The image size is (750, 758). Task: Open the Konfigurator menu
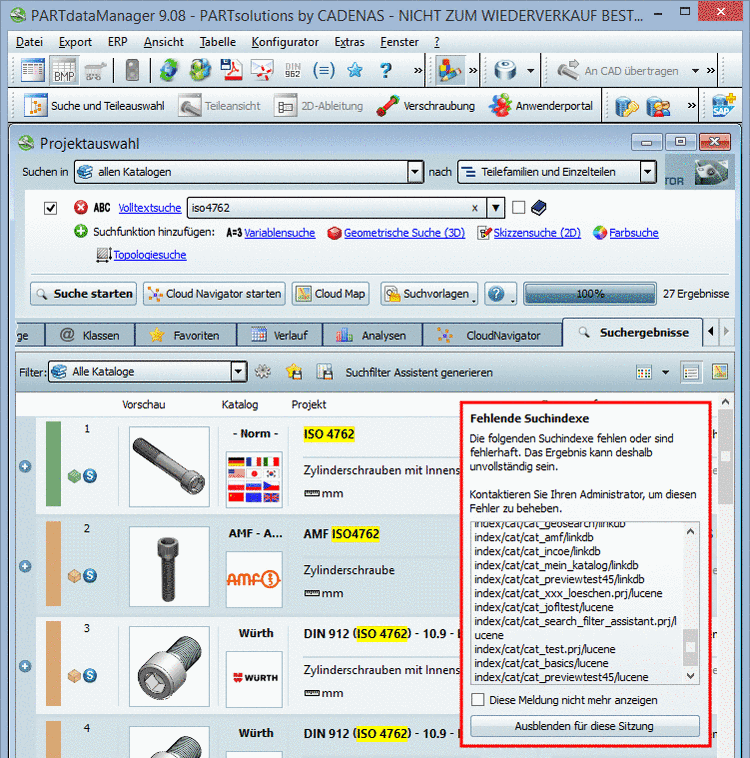click(x=285, y=42)
